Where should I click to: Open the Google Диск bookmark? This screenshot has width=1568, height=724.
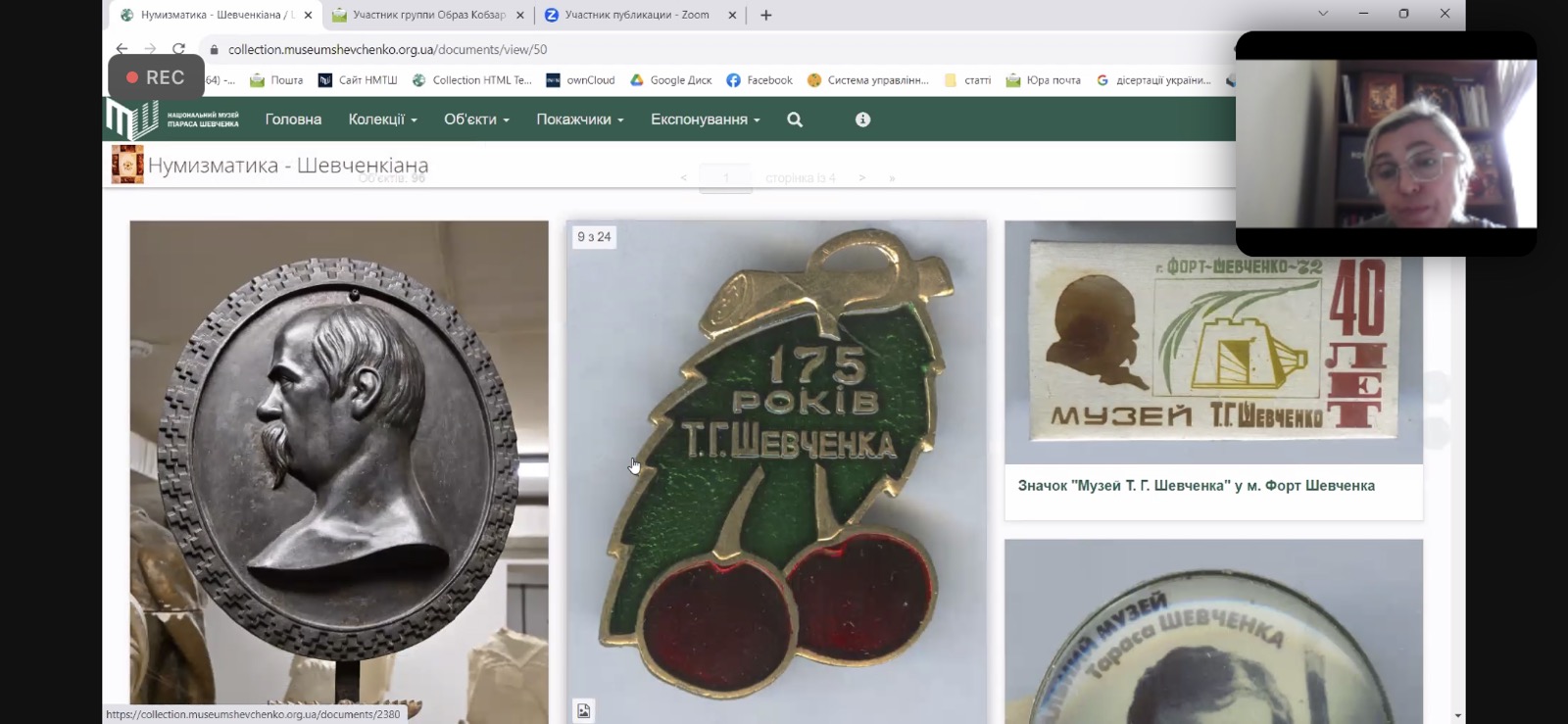coord(670,80)
